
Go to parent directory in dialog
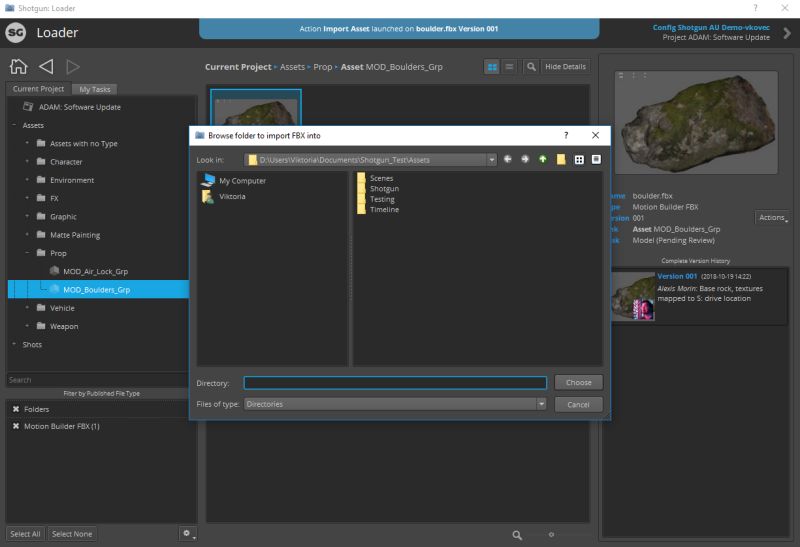pos(543,160)
